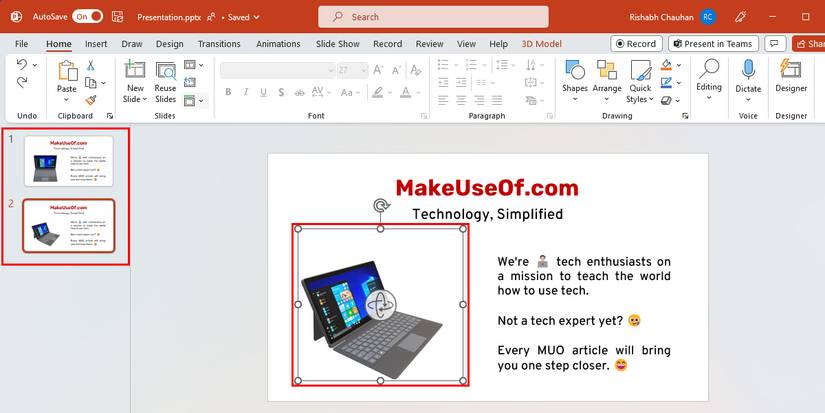Click the Undo arrow icon
The image size is (825, 413).
click(22, 64)
